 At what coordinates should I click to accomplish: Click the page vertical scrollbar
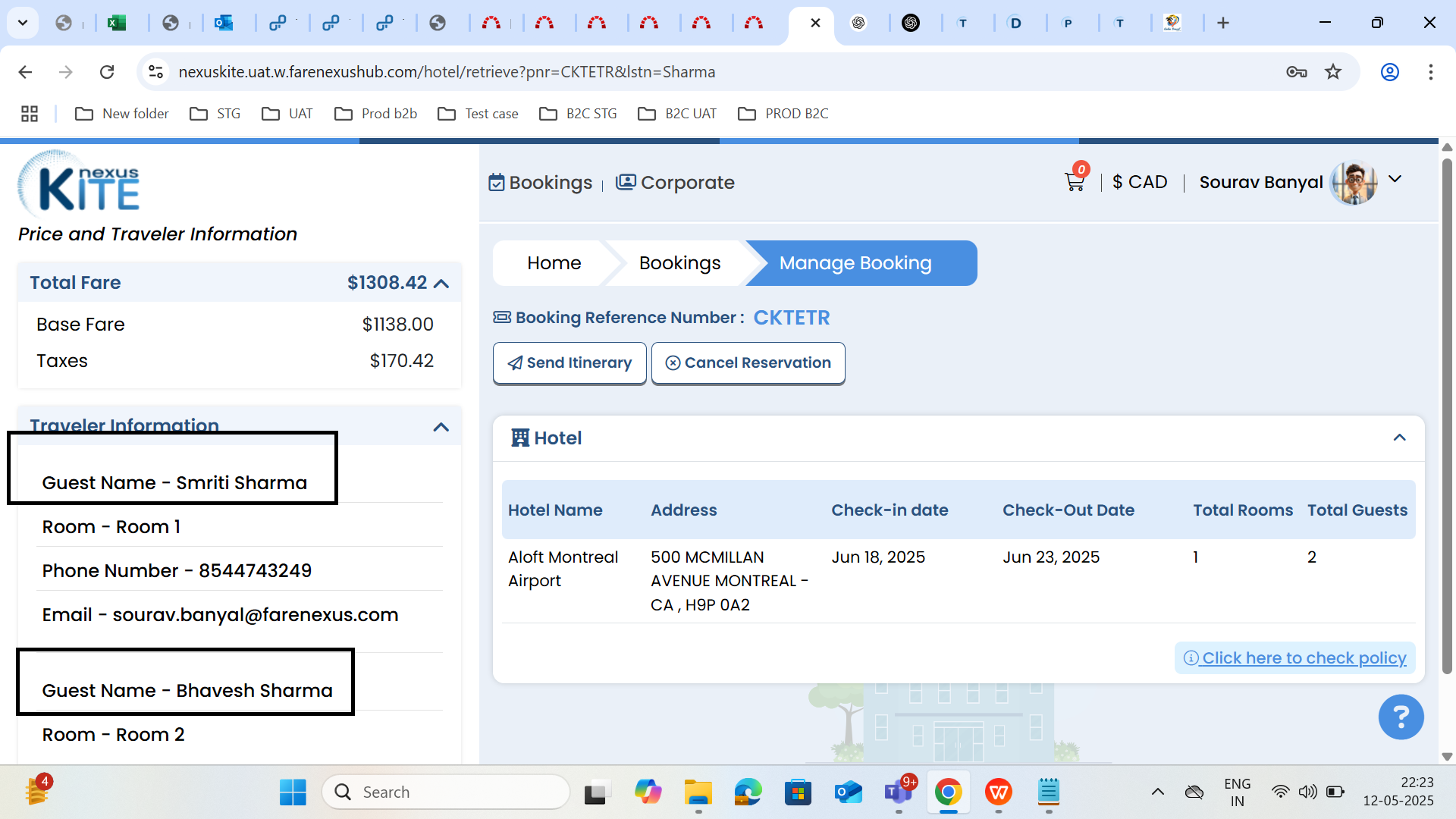[x=1447, y=416]
